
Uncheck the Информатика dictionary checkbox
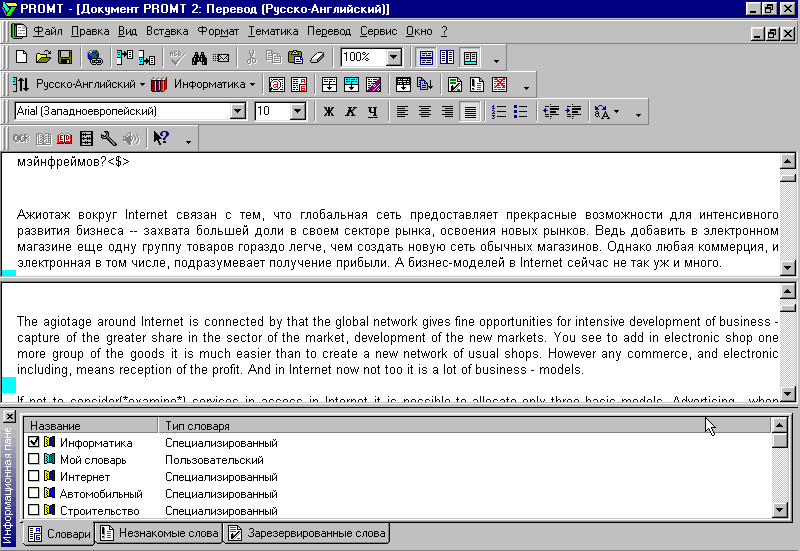pos(34,442)
